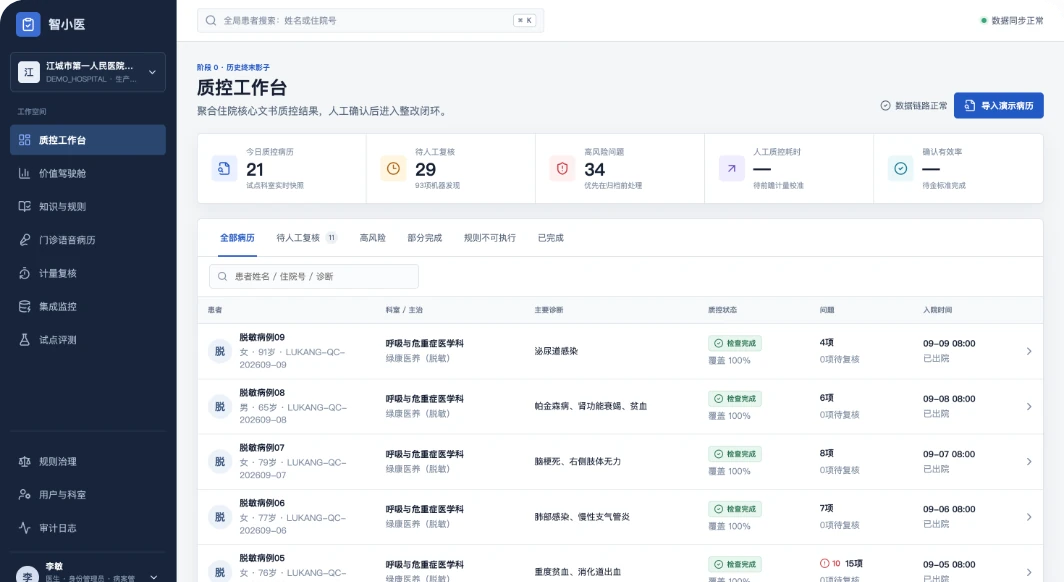Image resolution: width=1064 pixels, height=582 pixels.
Task: Click the 智小医 app logo icon
Action: click(x=28, y=24)
